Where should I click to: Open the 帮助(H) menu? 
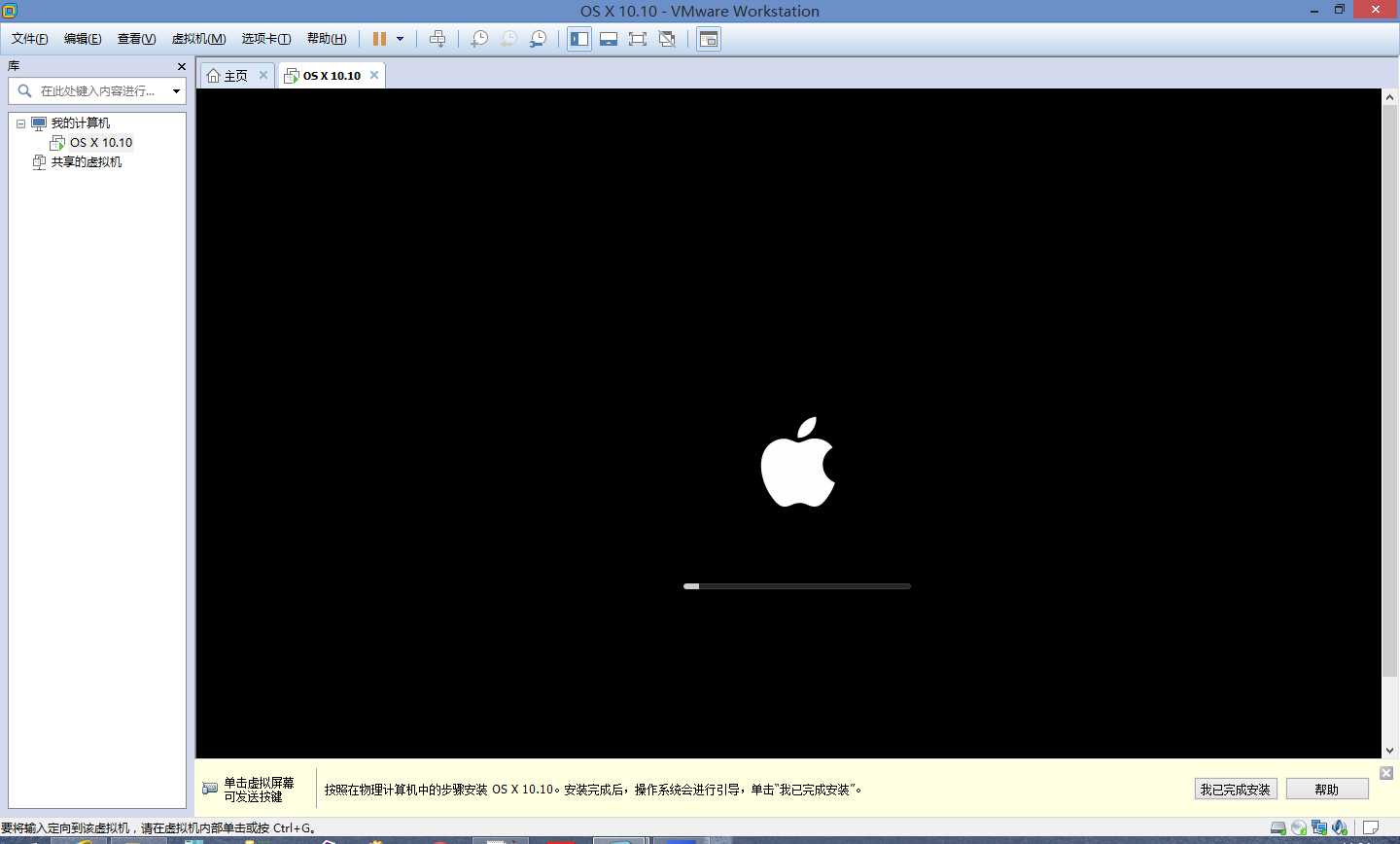tap(327, 39)
